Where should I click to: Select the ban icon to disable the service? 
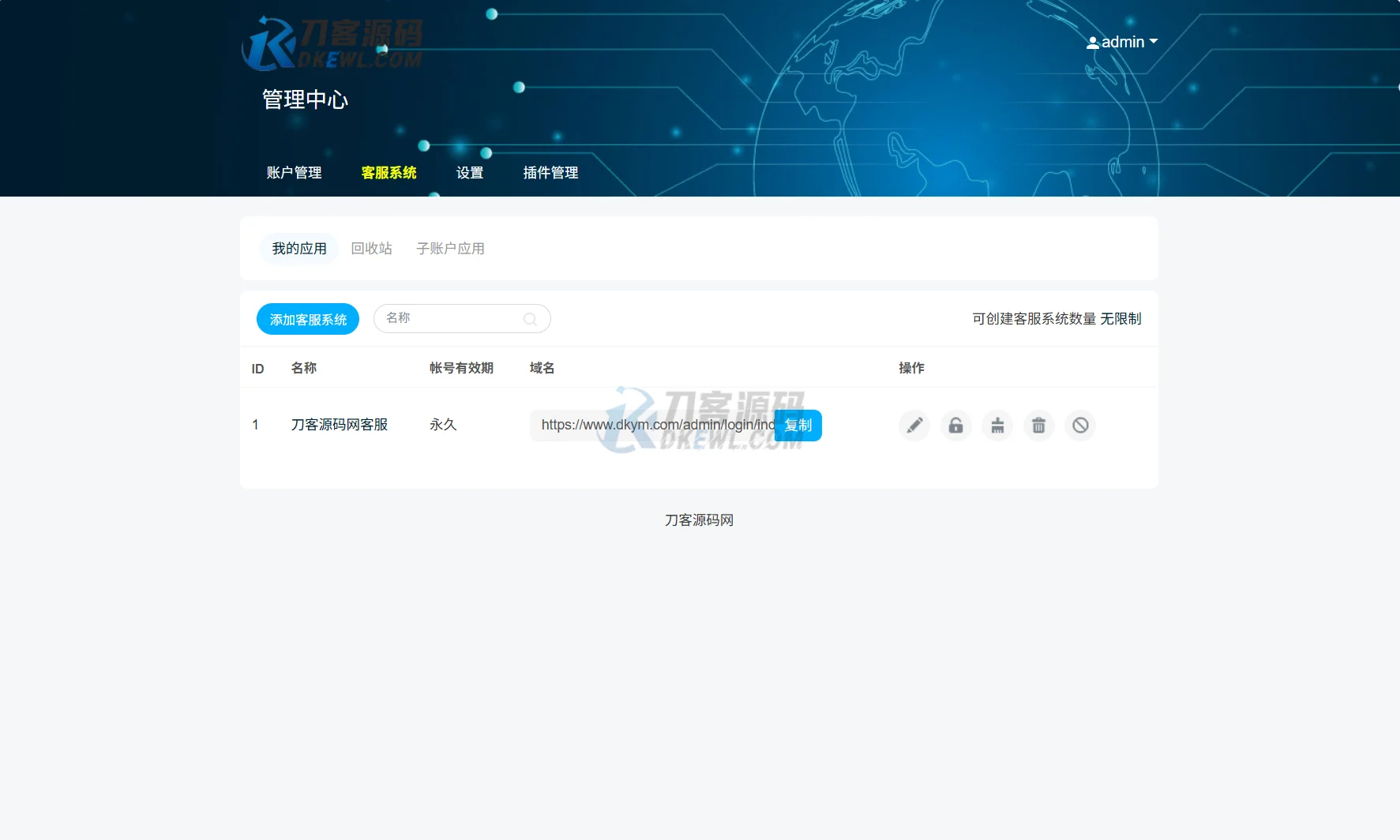point(1080,426)
